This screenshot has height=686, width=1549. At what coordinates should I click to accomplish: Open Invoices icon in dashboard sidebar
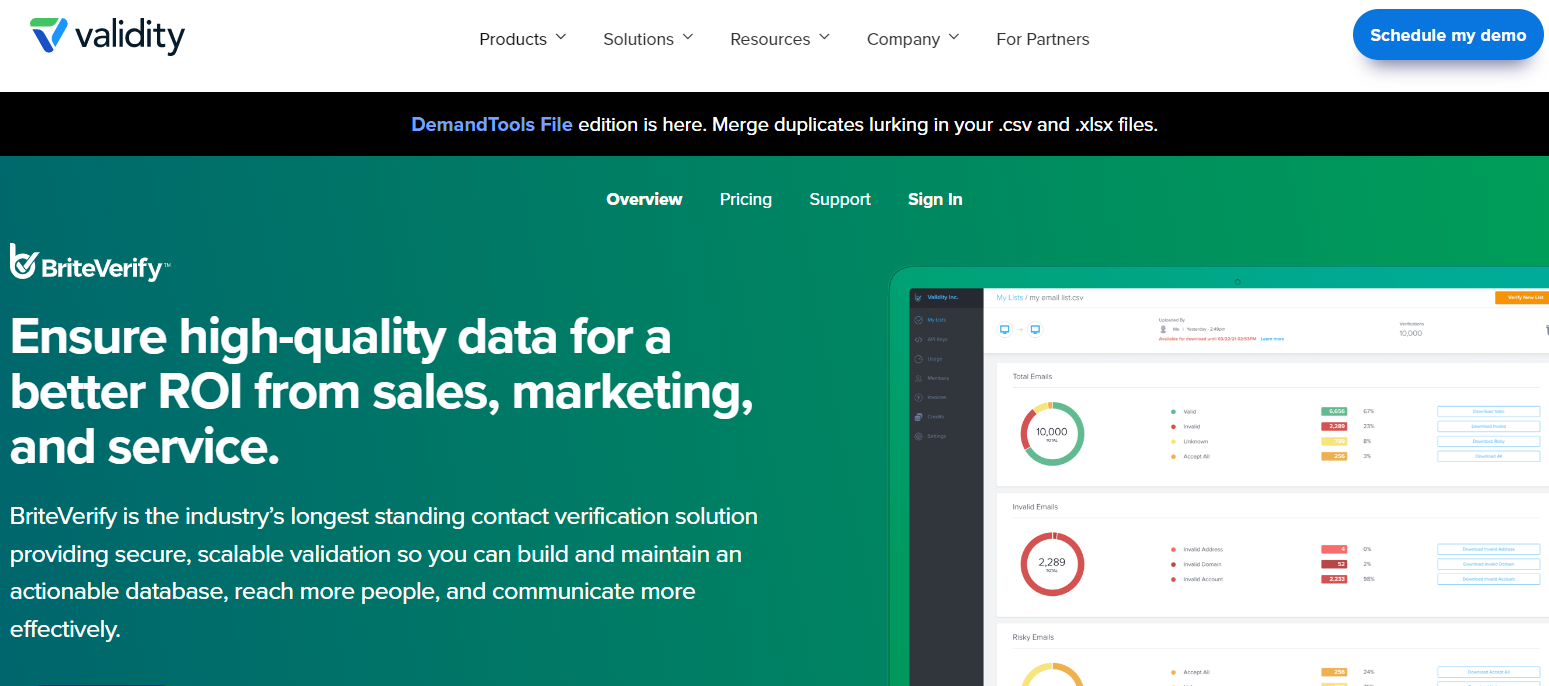pyautogui.click(x=918, y=397)
